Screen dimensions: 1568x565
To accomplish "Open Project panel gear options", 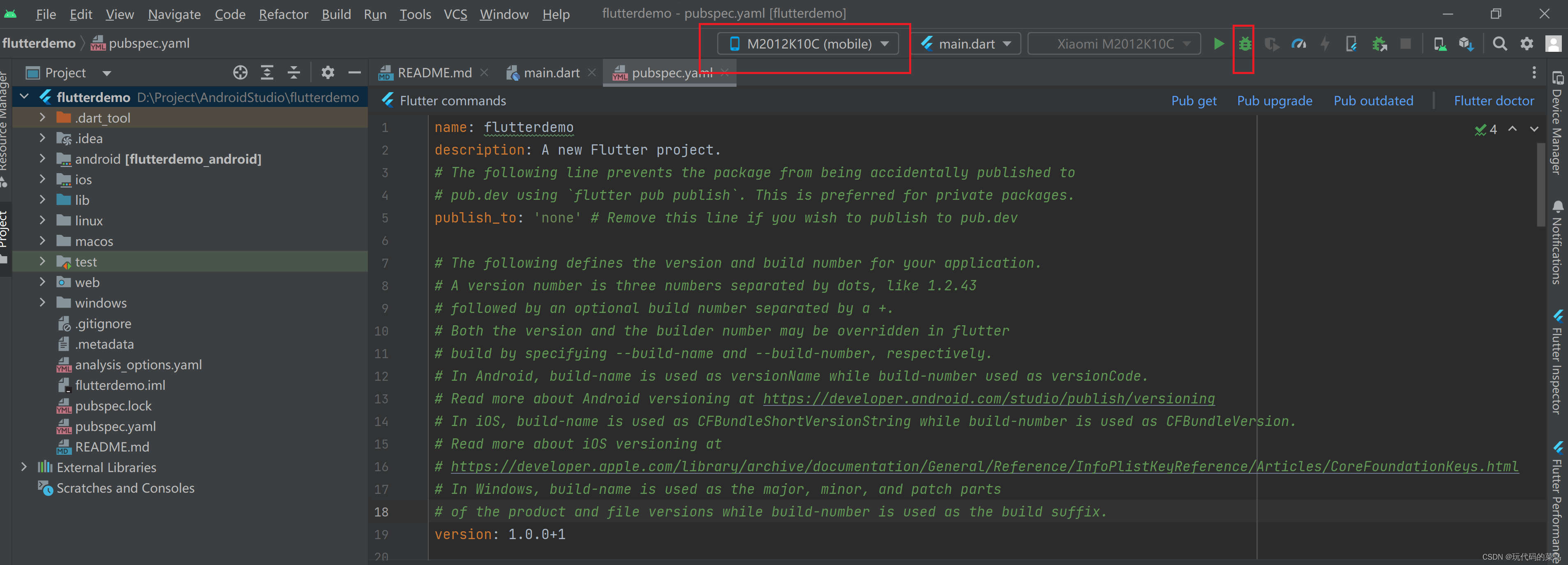I will pyautogui.click(x=328, y=73).
